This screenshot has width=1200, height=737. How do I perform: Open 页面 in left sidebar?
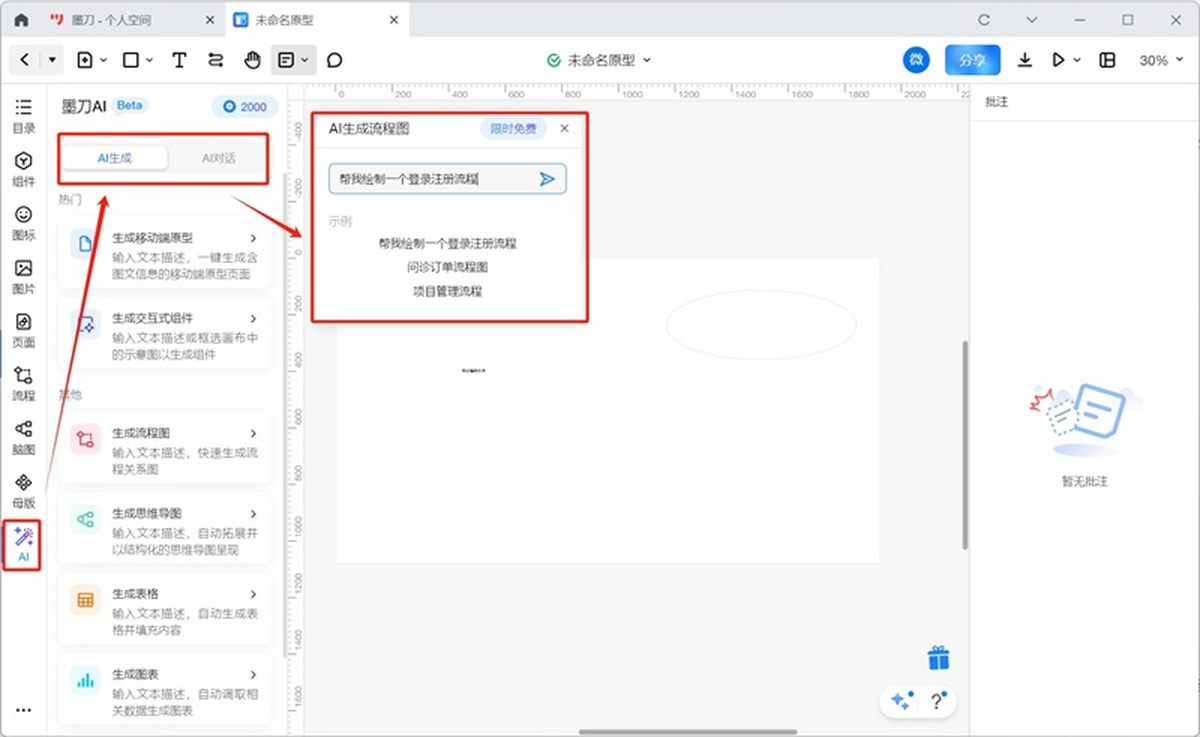(x=24, y=331)
